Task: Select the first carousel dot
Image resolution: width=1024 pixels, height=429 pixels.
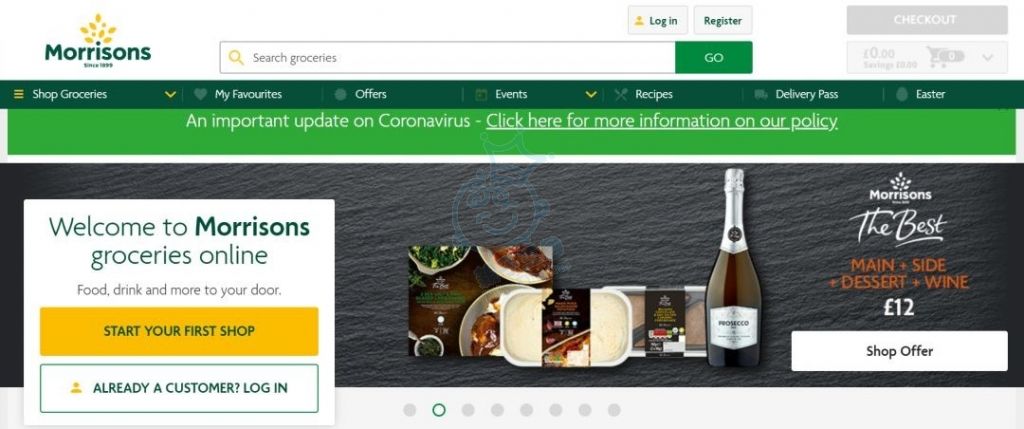Action: (x=409, y=410)
